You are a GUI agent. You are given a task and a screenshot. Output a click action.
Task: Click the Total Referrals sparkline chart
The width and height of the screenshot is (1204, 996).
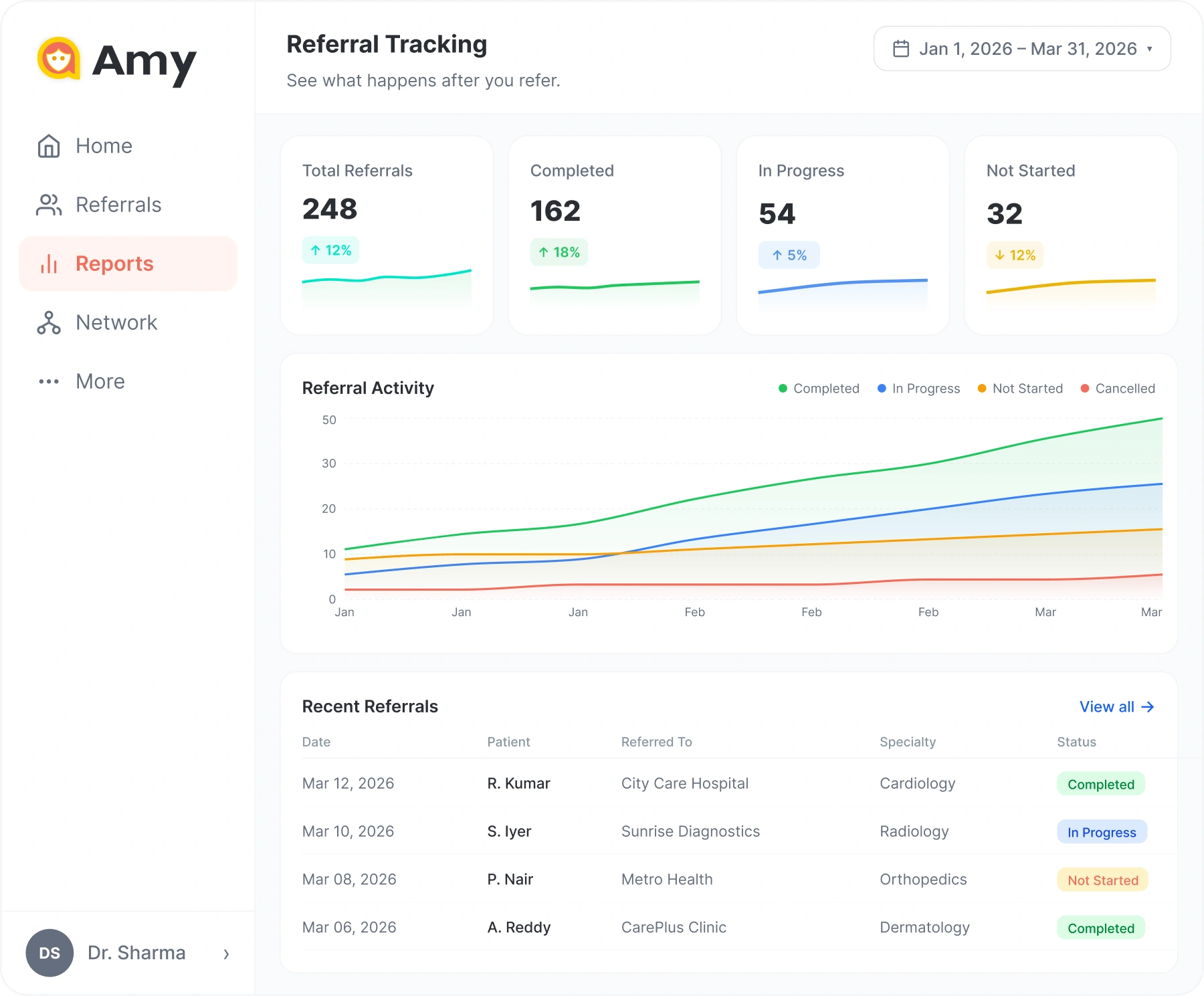387,288
